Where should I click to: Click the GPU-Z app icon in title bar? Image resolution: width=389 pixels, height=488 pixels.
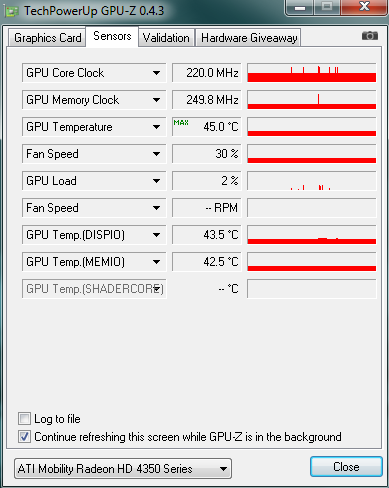click(12, 11)
